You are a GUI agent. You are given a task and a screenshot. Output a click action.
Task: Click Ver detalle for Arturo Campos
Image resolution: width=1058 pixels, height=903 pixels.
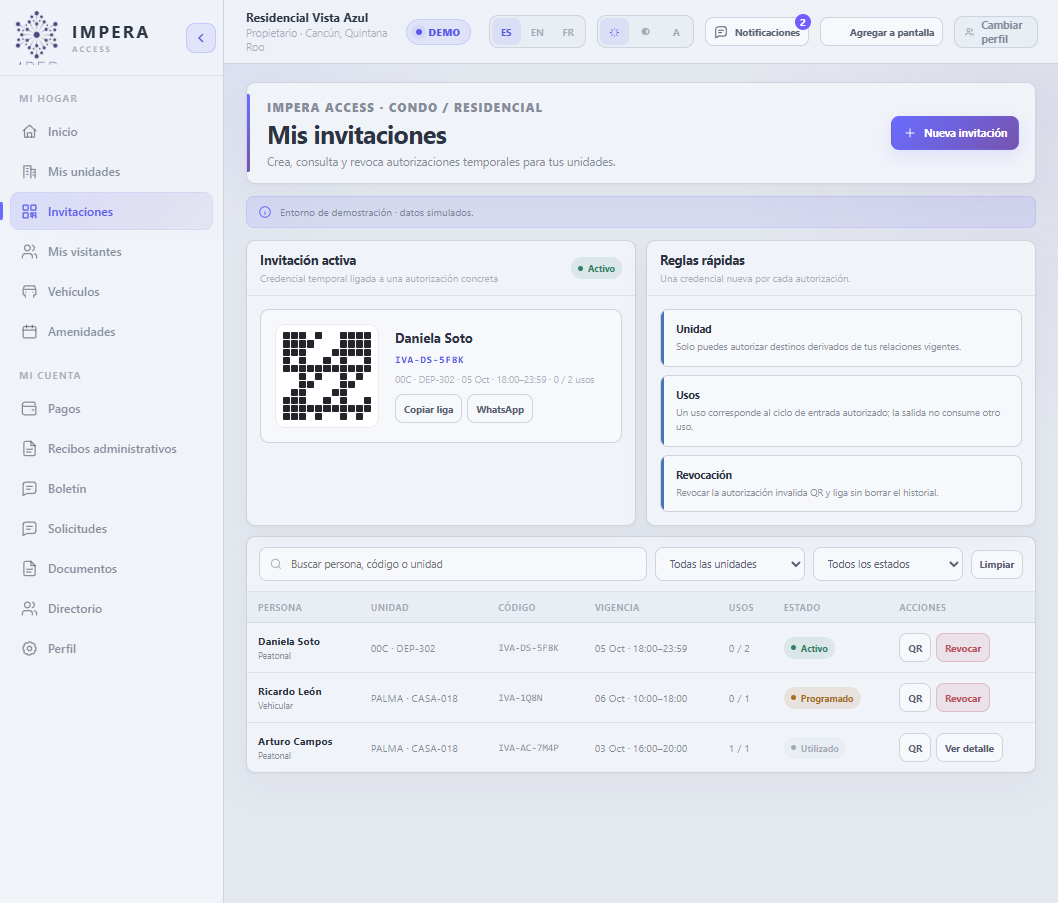(x=969, y=748)
